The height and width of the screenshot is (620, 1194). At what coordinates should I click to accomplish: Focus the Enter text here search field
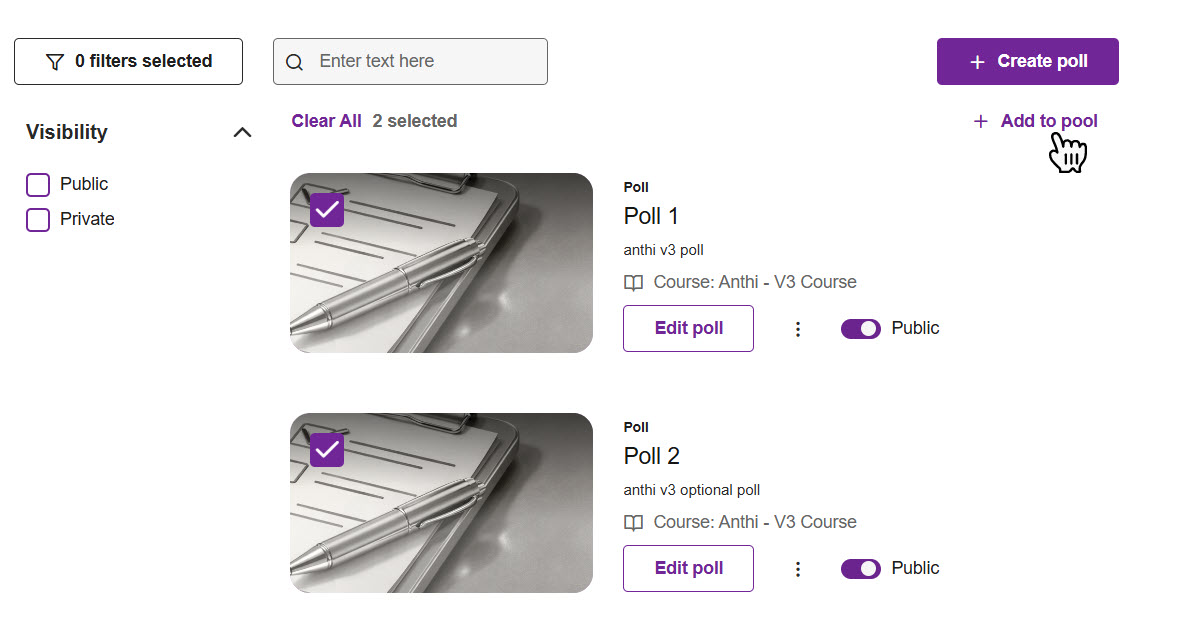[x=425, y=62]
